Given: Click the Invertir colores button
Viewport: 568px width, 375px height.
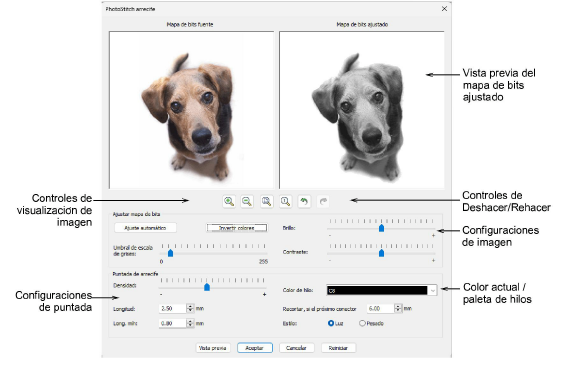Looking at the screenshot, I should (237, 228).
